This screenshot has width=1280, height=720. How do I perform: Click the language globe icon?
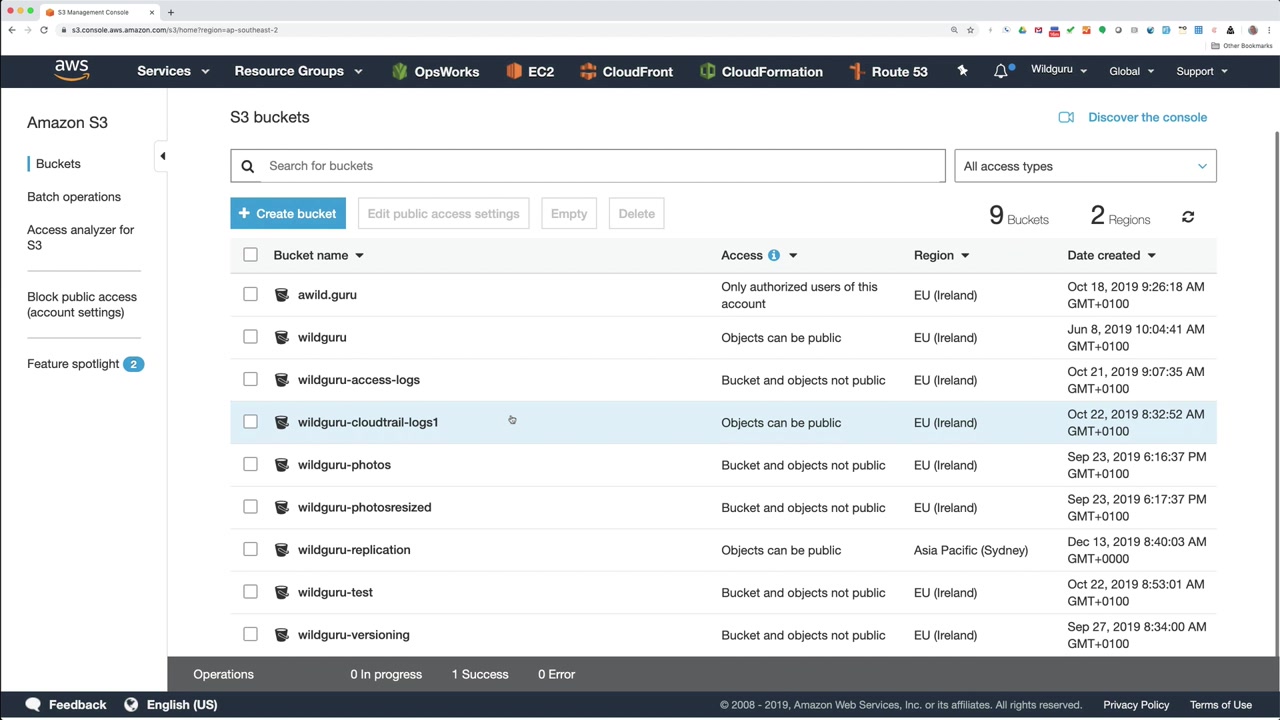(131, 705)
